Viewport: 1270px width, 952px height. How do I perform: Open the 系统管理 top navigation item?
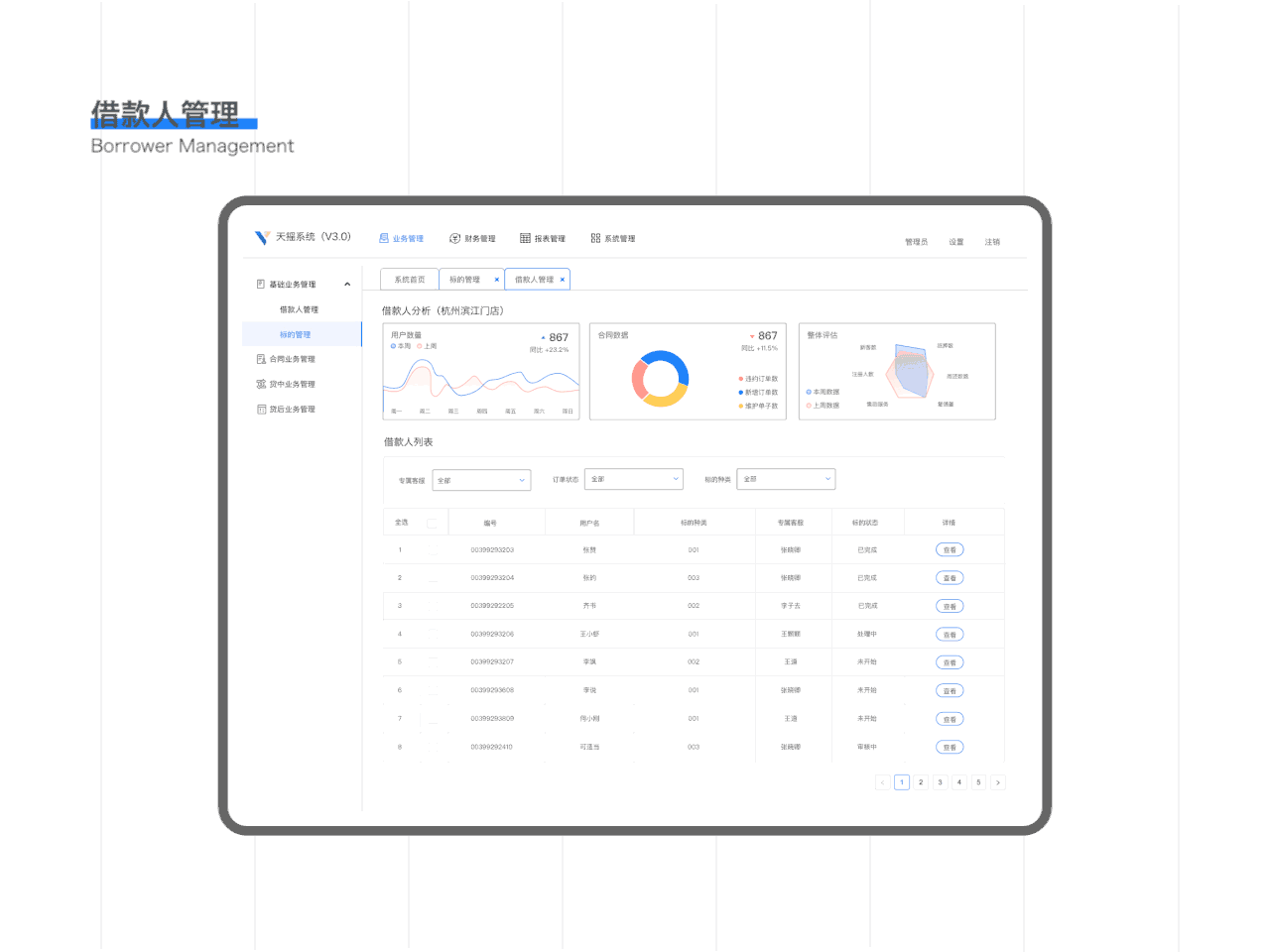(613, 238)
